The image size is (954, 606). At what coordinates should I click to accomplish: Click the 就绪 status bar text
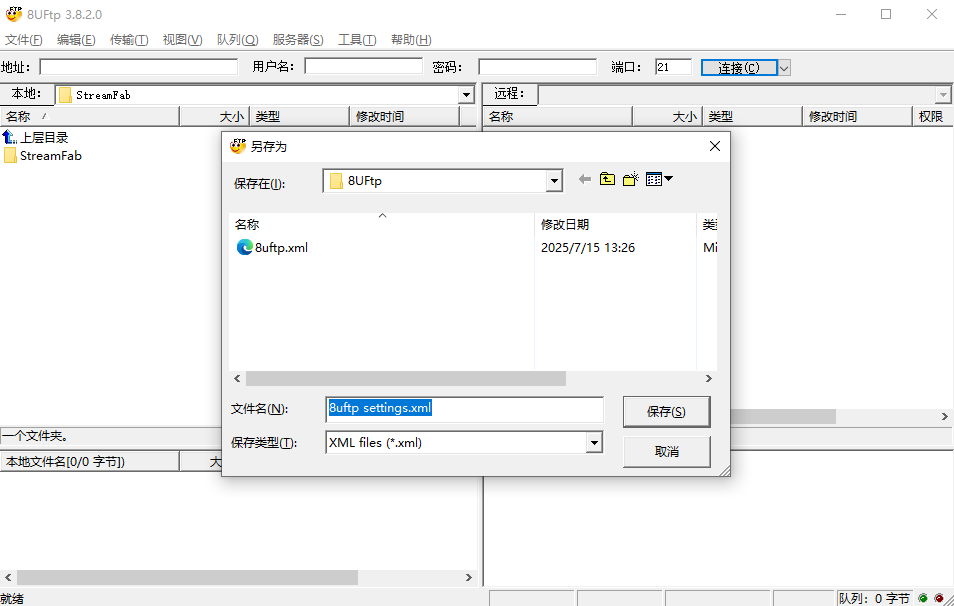coord(12,599)
